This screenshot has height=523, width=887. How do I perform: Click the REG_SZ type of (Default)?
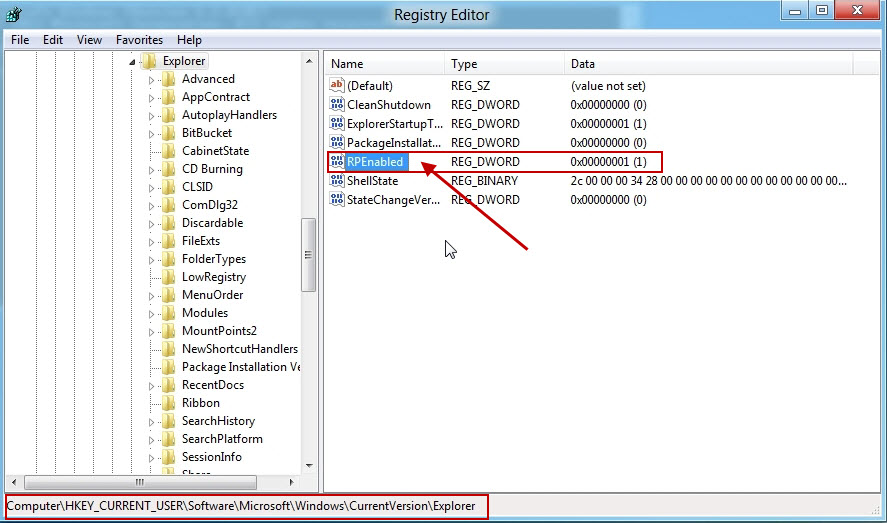470,86
